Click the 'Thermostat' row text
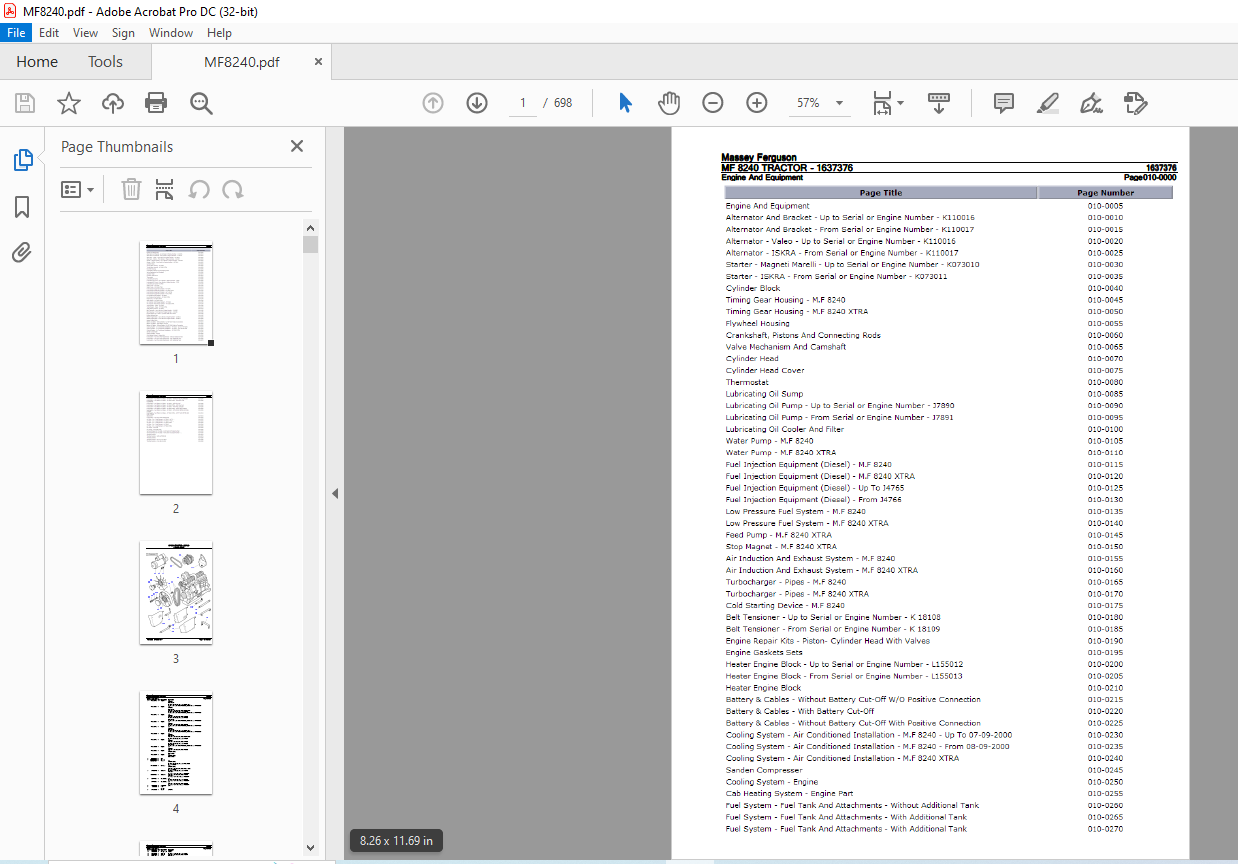This screenshot has width=1238, height=864. click(x=747, y=382)
